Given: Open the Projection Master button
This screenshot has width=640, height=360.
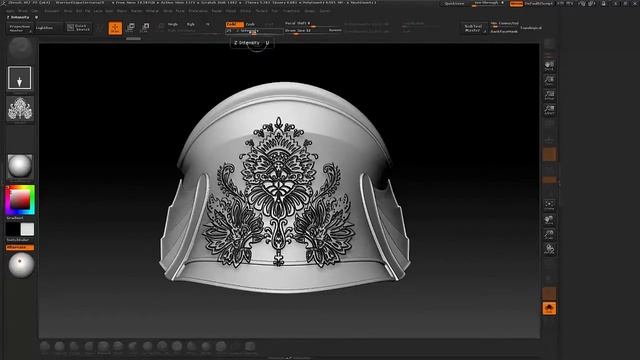Looking at the screenshot, I should [x=19, y=28].
